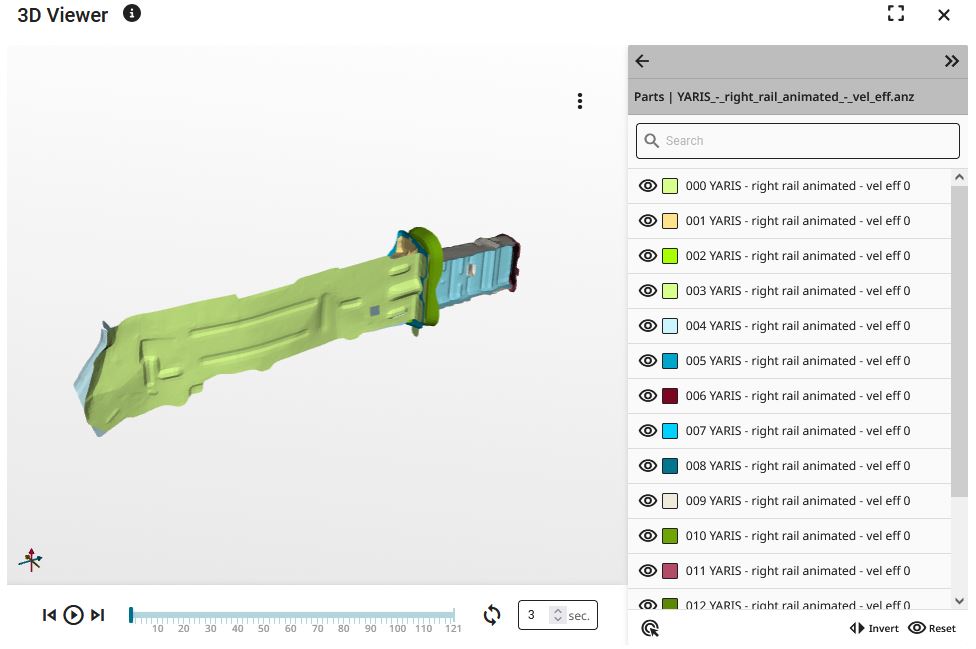
Task: Click the info icon beside 3D Viewer
Action: pyautogui.click(x=131, y=13)
